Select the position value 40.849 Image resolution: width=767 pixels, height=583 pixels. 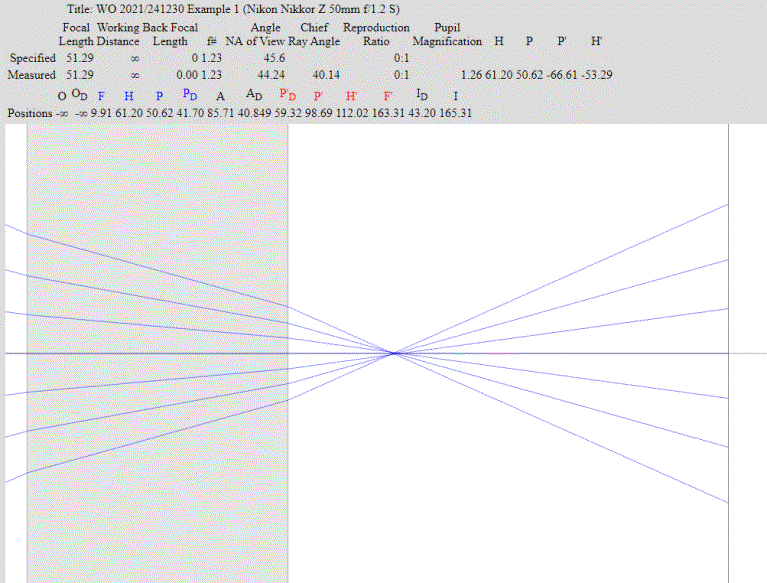click(254, 113)
